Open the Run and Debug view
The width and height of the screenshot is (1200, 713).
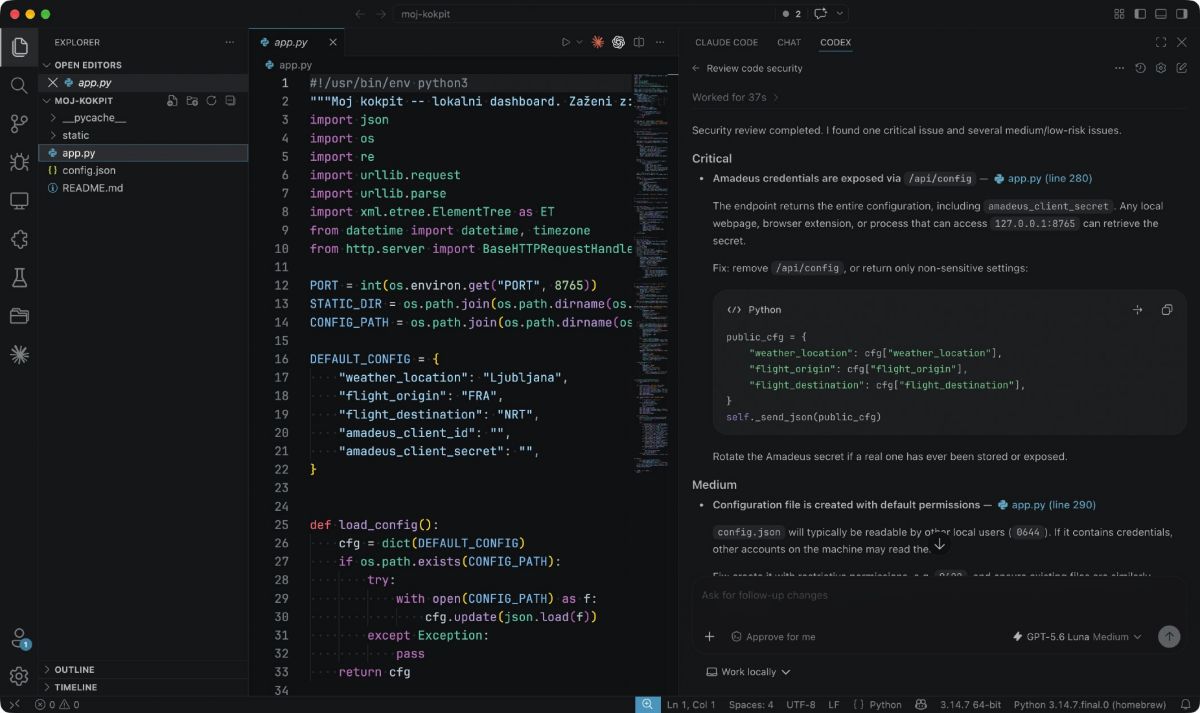coord(19,162)
